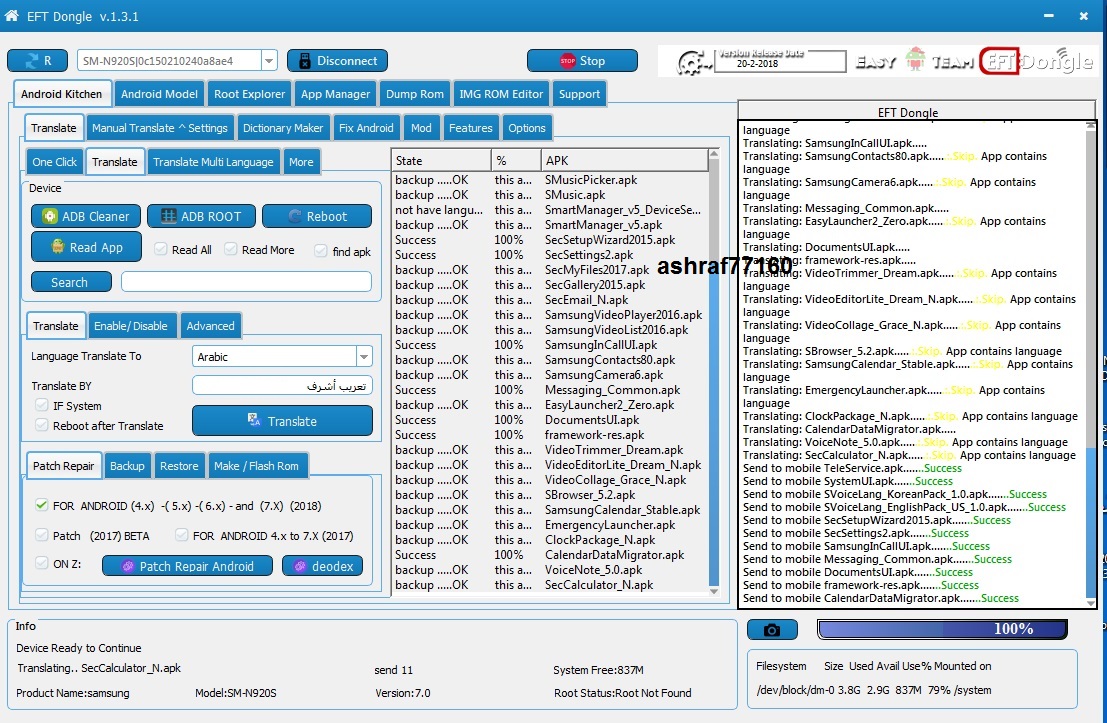Start translation with the Translate button
This screenshot has height=723, width=1107.
(282, 421)
